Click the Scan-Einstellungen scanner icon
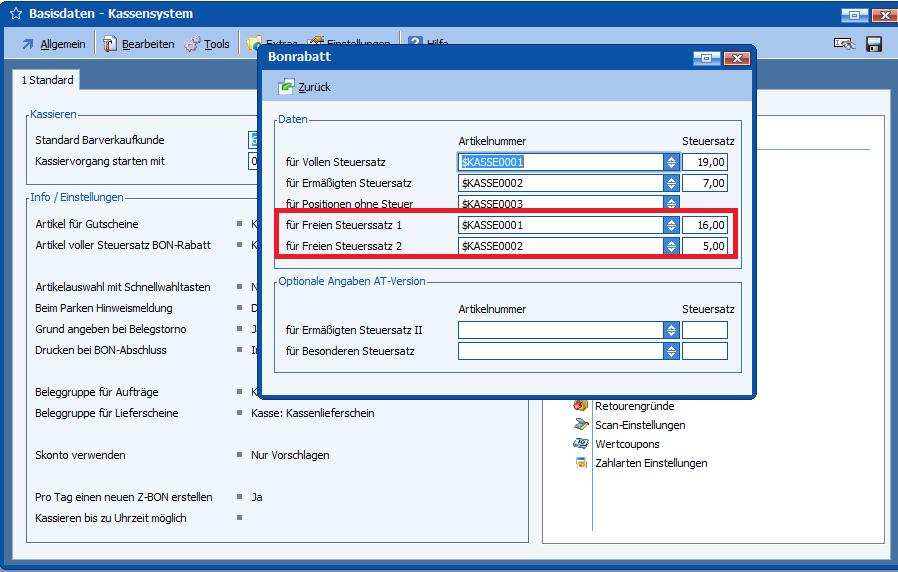Viewport: 898px width, 572px height. point(580,425)
